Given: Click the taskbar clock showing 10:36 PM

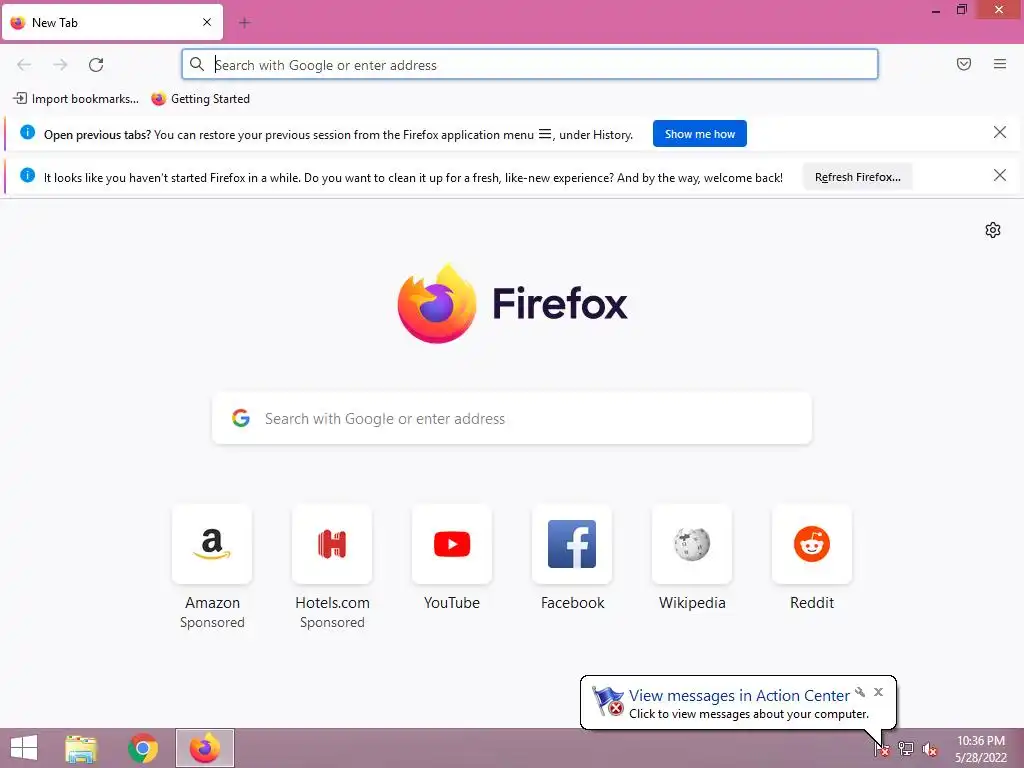Looking at the screenshot, I should tap(981, 749).
